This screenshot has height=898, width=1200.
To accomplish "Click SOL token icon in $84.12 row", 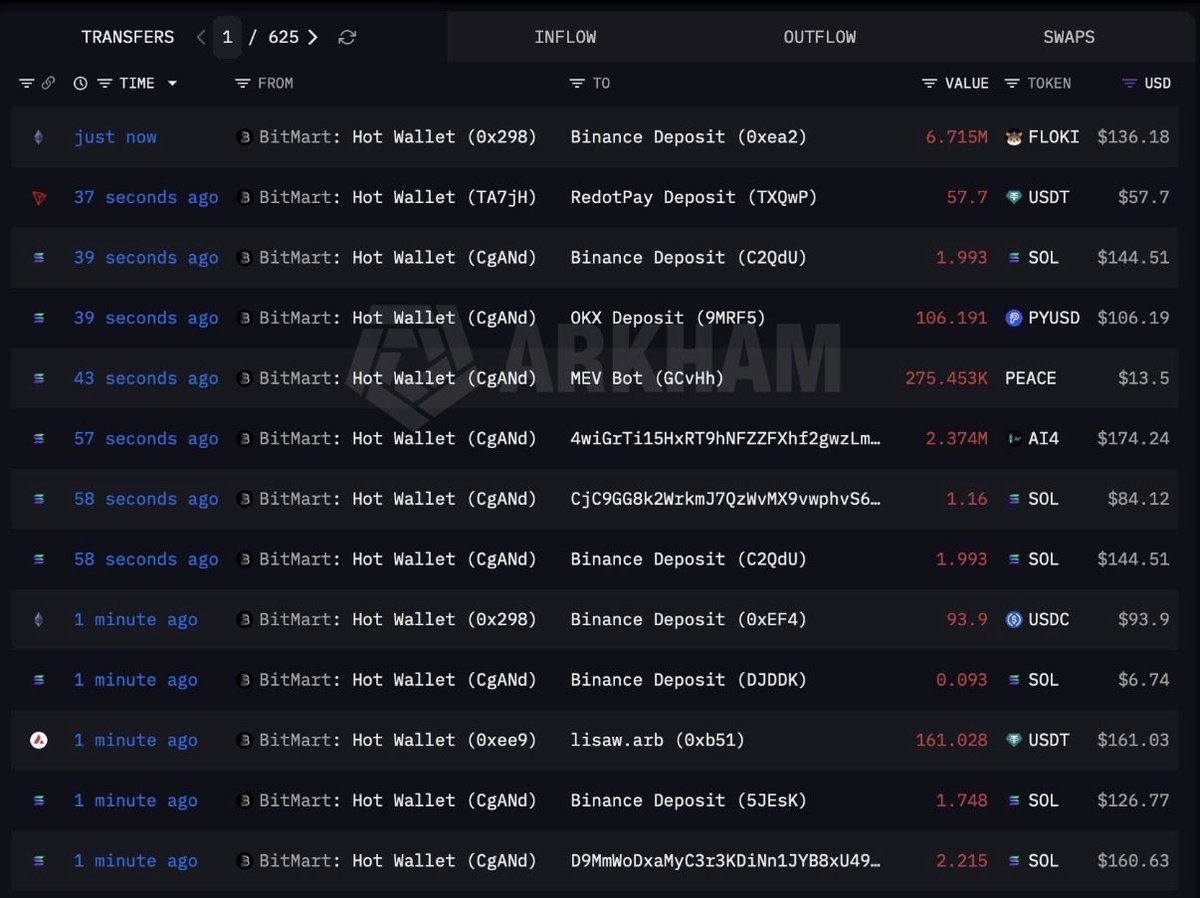I will tap(1013, 499).
